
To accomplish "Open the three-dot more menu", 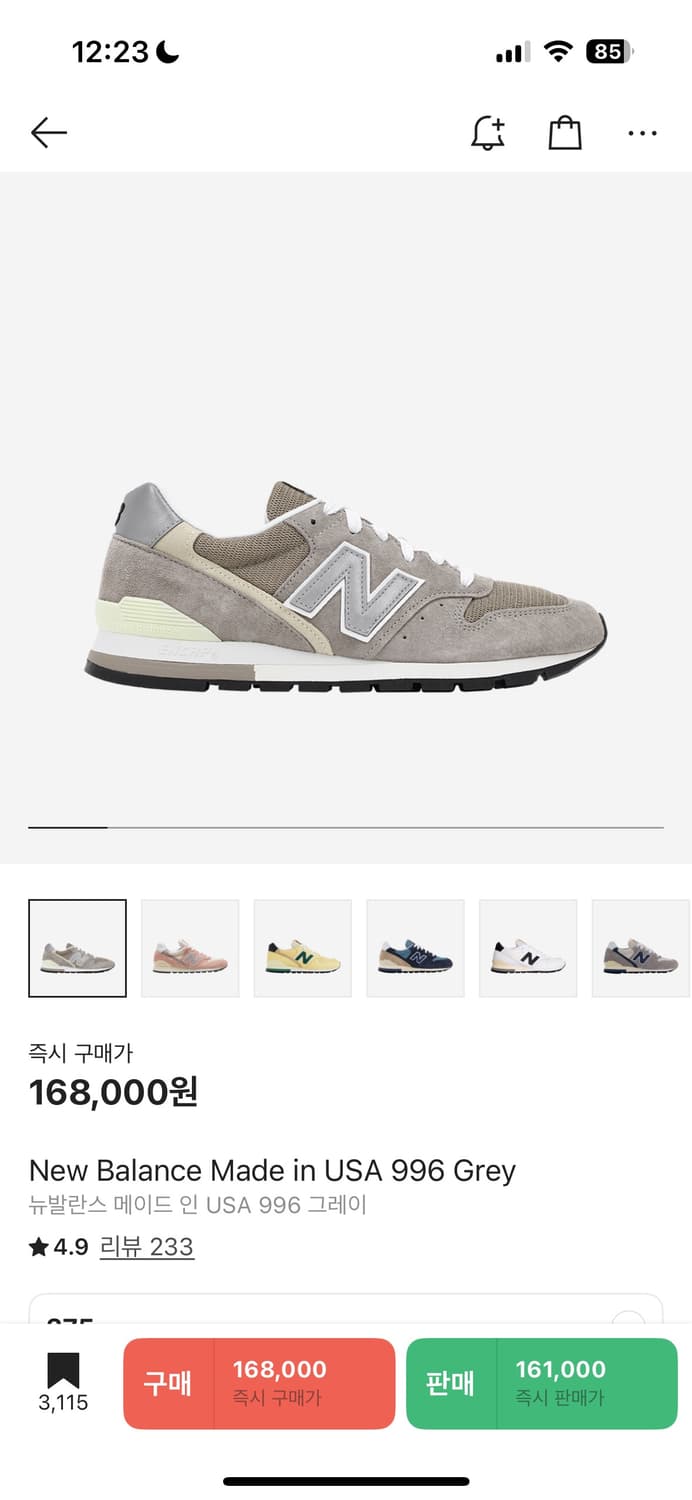I will pos(642,132).
